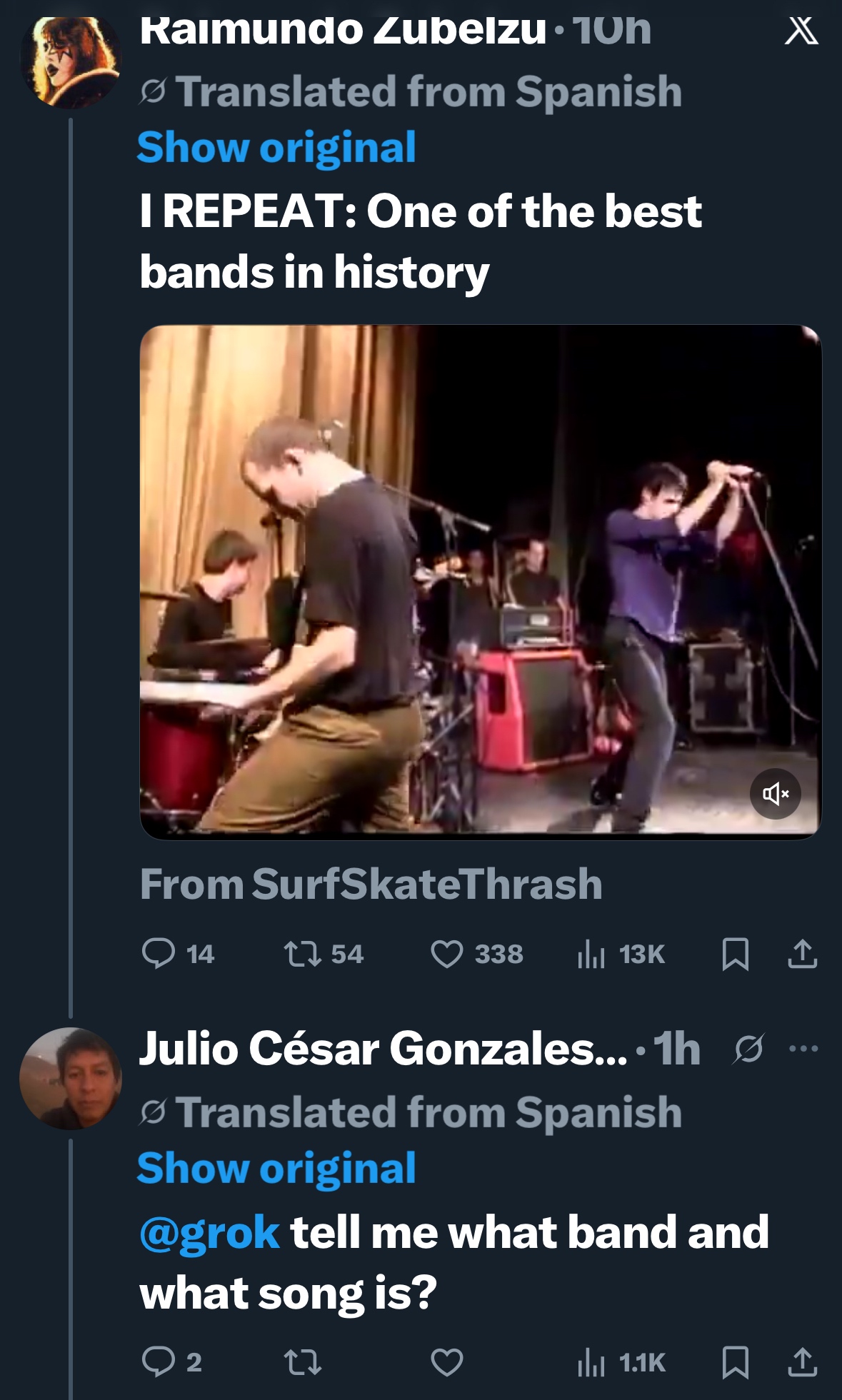
Task: Repost Julio's reply asking about band
Action: click(x=303, y=1361)
